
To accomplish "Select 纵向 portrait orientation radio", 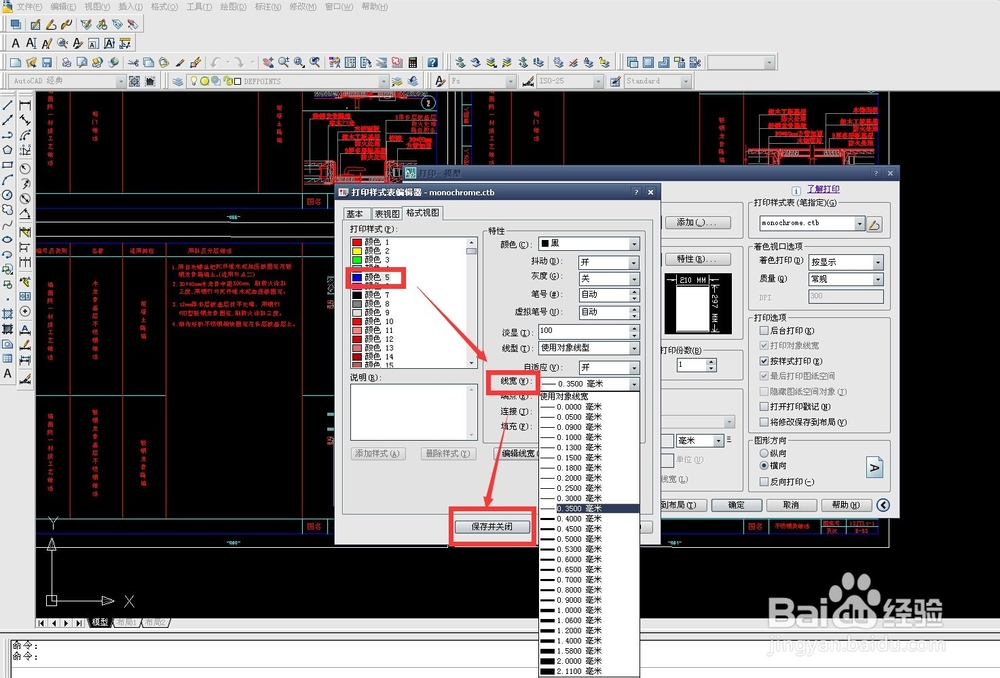I will tap(764, 452).
